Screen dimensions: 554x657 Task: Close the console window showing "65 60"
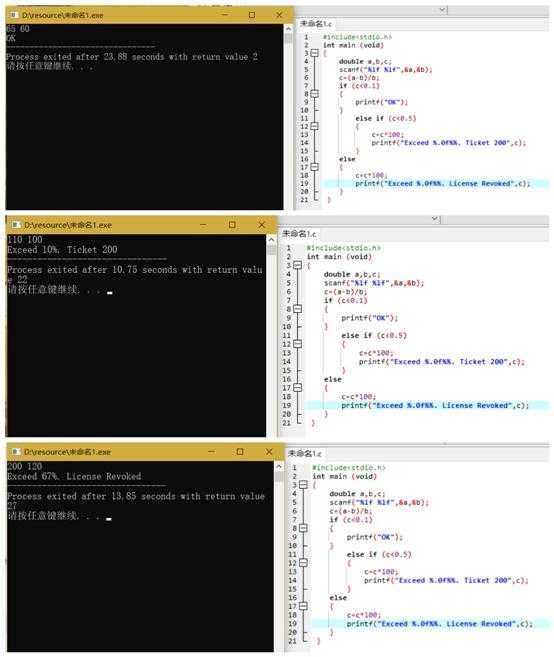279,15
